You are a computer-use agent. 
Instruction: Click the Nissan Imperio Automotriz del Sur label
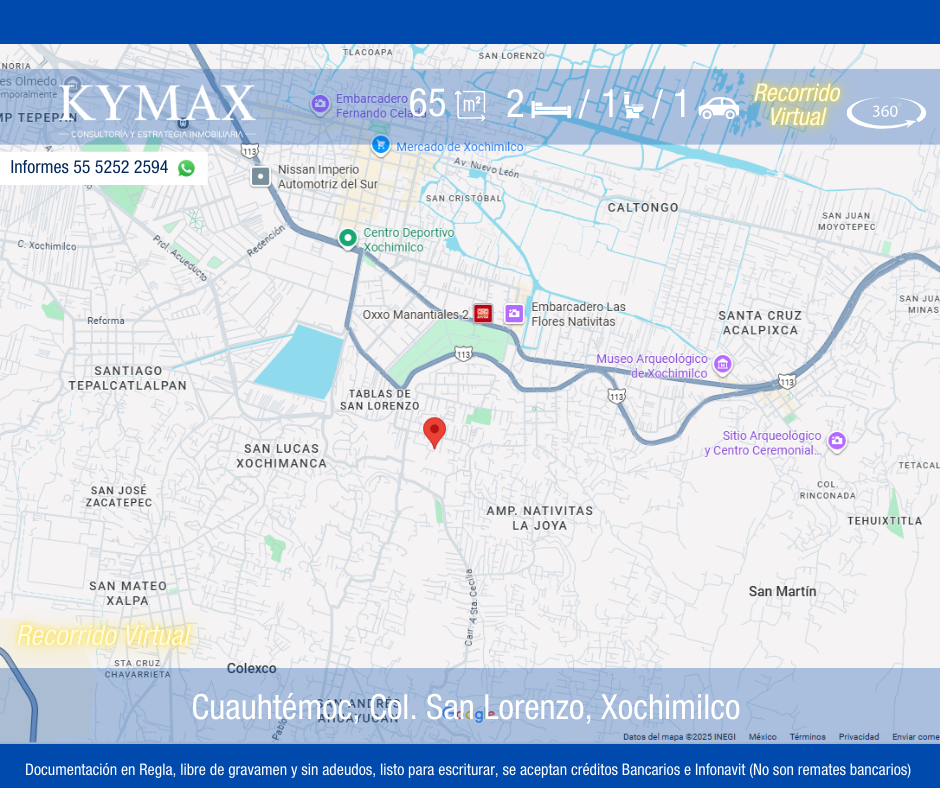327,177
